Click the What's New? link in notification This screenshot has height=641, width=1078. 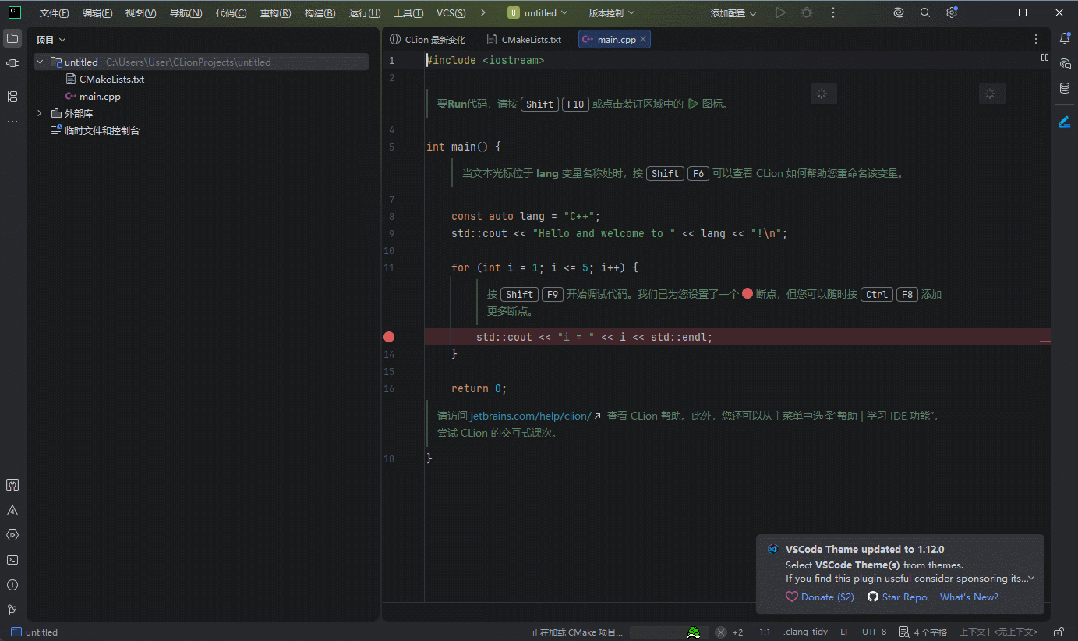968,597
